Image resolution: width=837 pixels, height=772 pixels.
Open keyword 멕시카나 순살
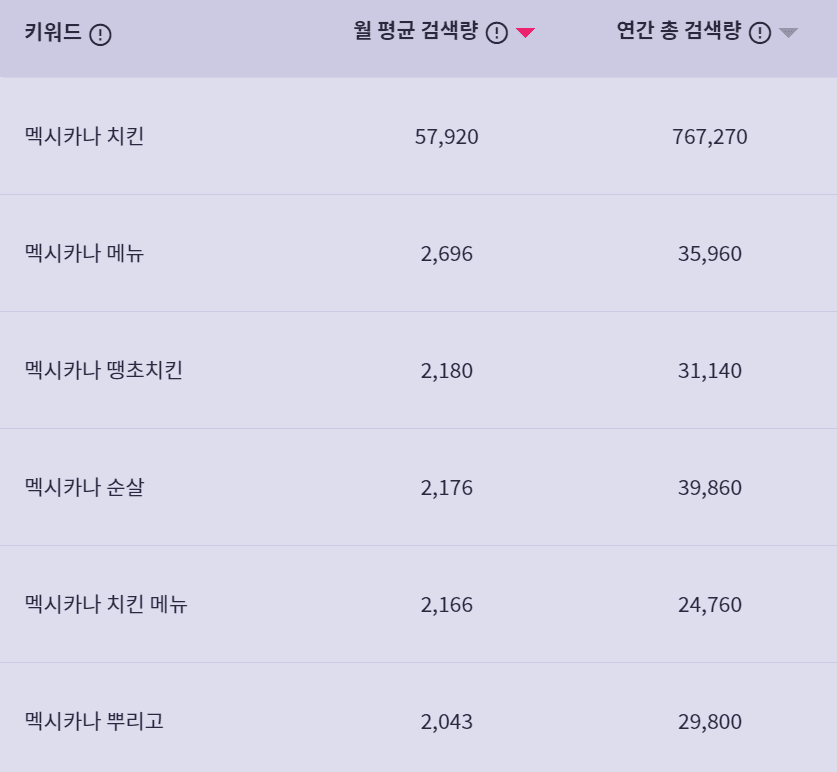85,488
